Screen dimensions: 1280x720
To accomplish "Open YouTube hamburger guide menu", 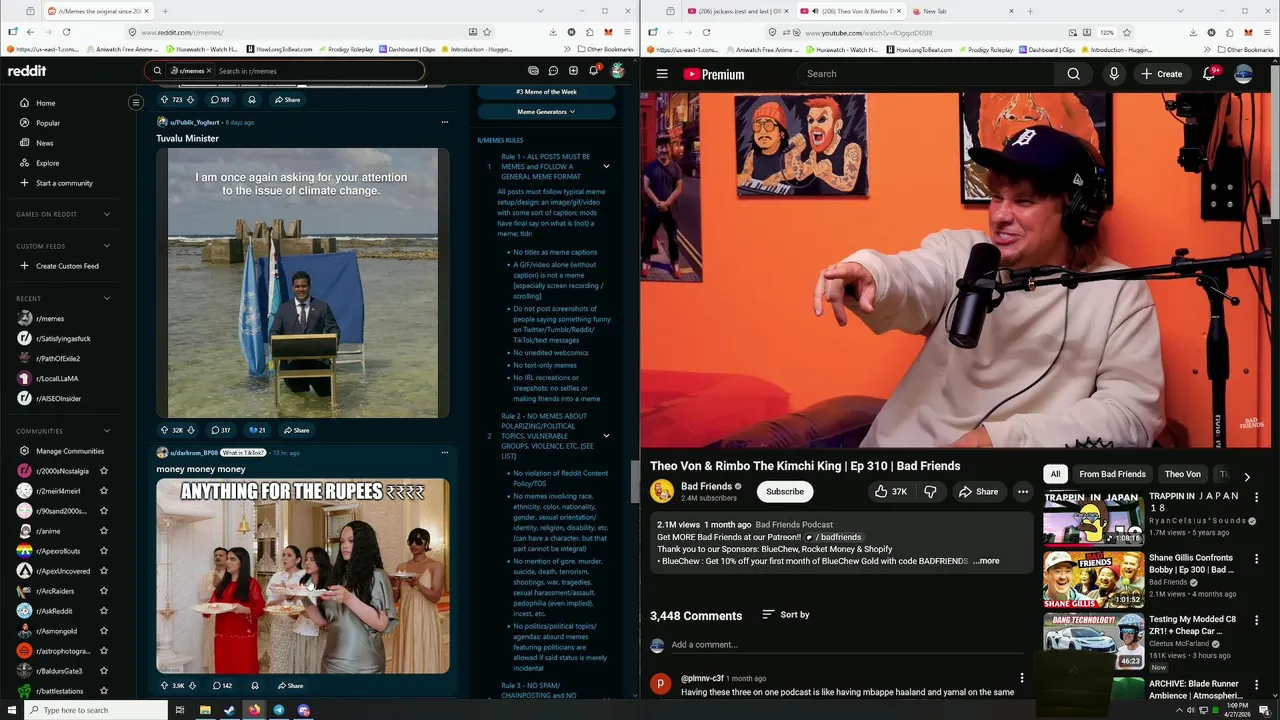I will [662, 74].
